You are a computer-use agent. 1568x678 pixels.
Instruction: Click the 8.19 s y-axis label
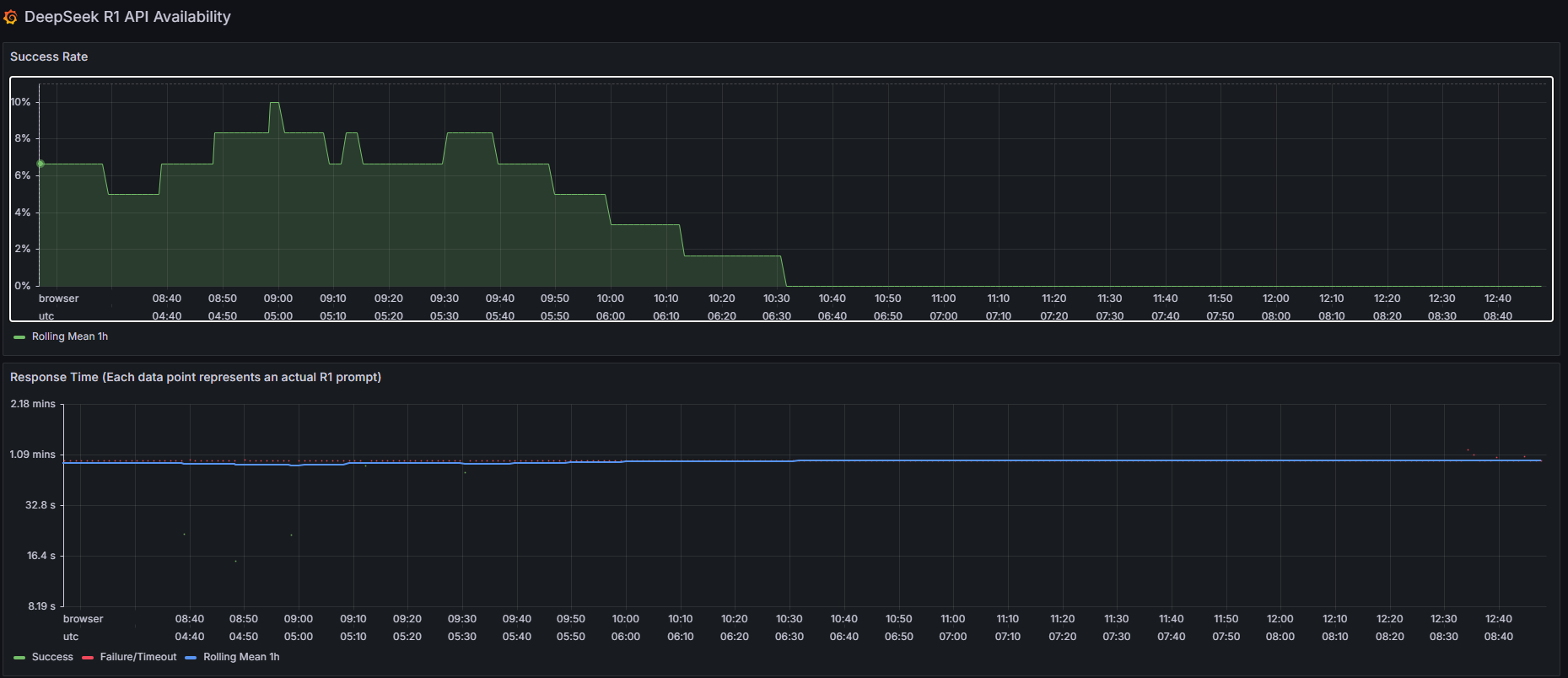tap(42, 606)
